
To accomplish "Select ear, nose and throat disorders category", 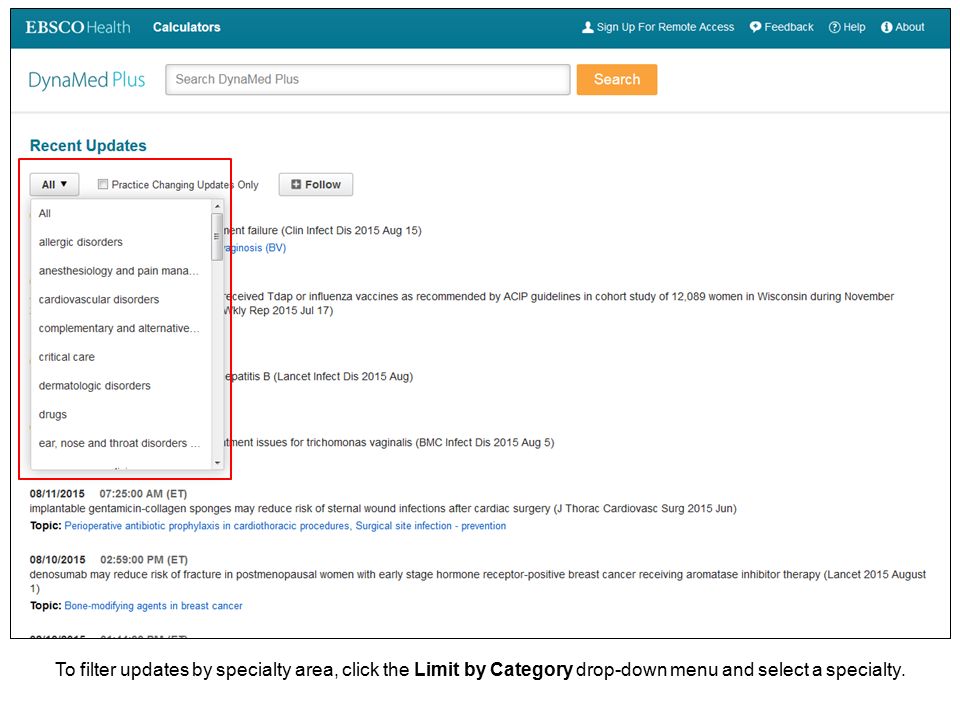I will [x=119, y=443].
